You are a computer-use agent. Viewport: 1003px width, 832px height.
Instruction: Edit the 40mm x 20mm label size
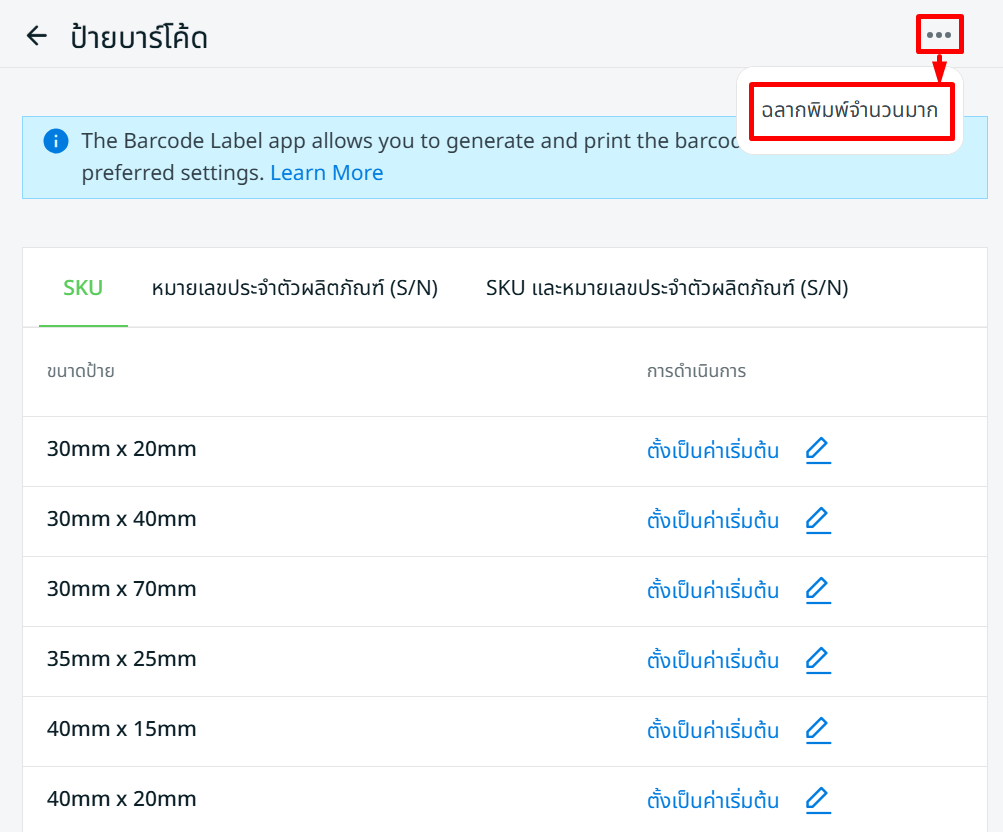(818, 800)
